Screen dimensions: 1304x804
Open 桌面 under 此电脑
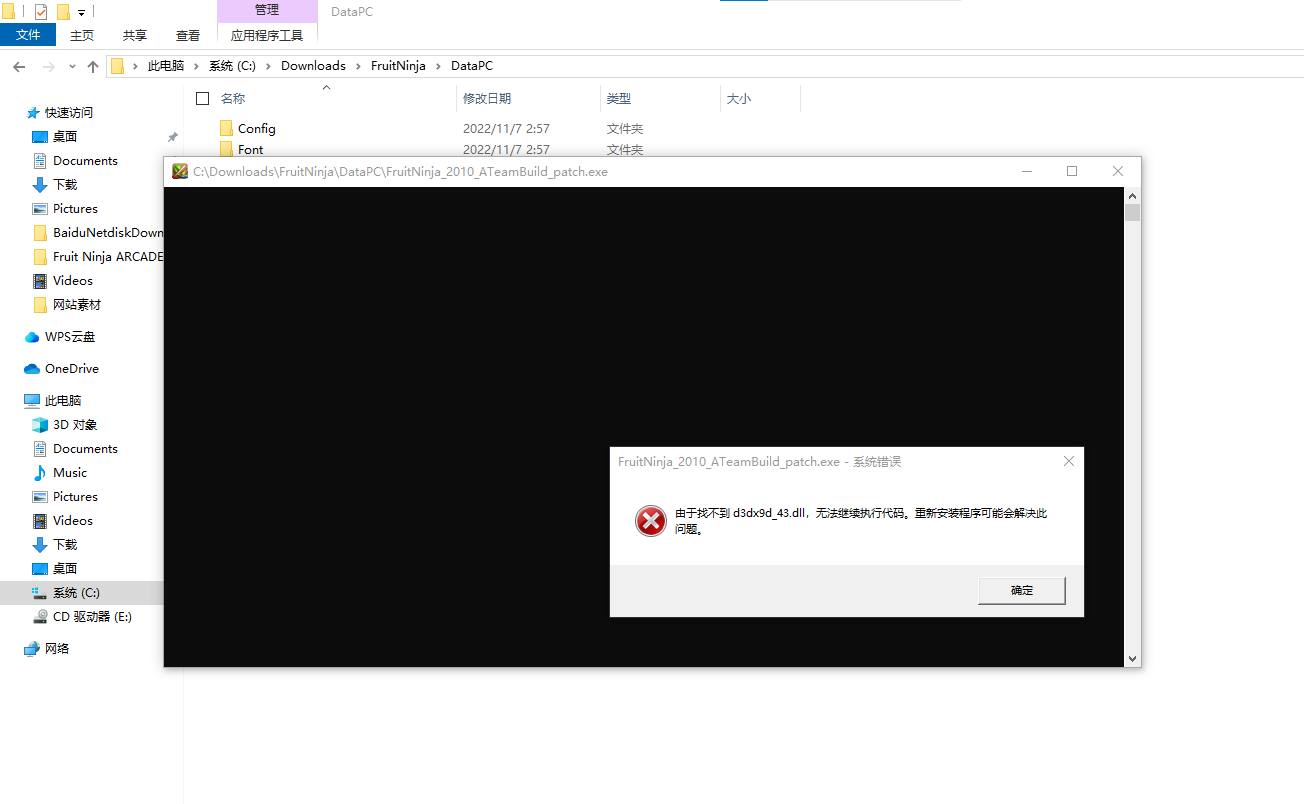coord(65,569)
